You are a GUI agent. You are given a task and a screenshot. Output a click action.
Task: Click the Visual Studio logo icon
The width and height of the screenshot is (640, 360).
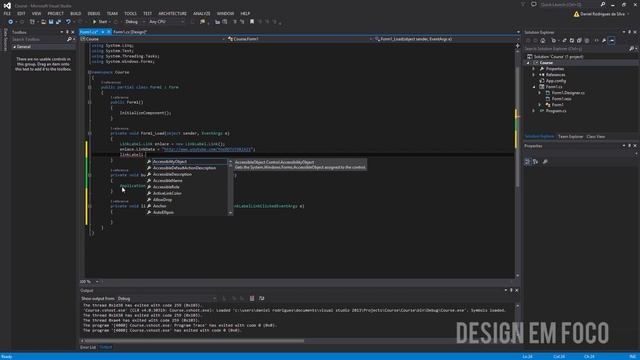pos(7,5)
